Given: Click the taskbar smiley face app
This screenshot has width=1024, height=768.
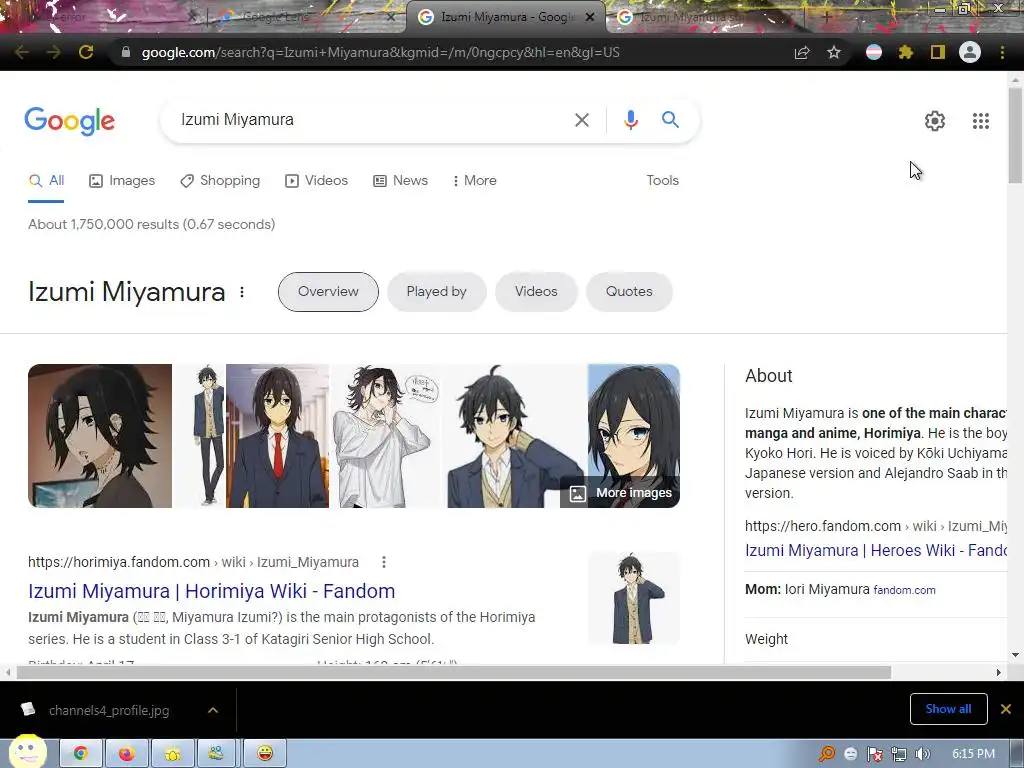Looking at the screenshot, I should (x=264, y=754).
